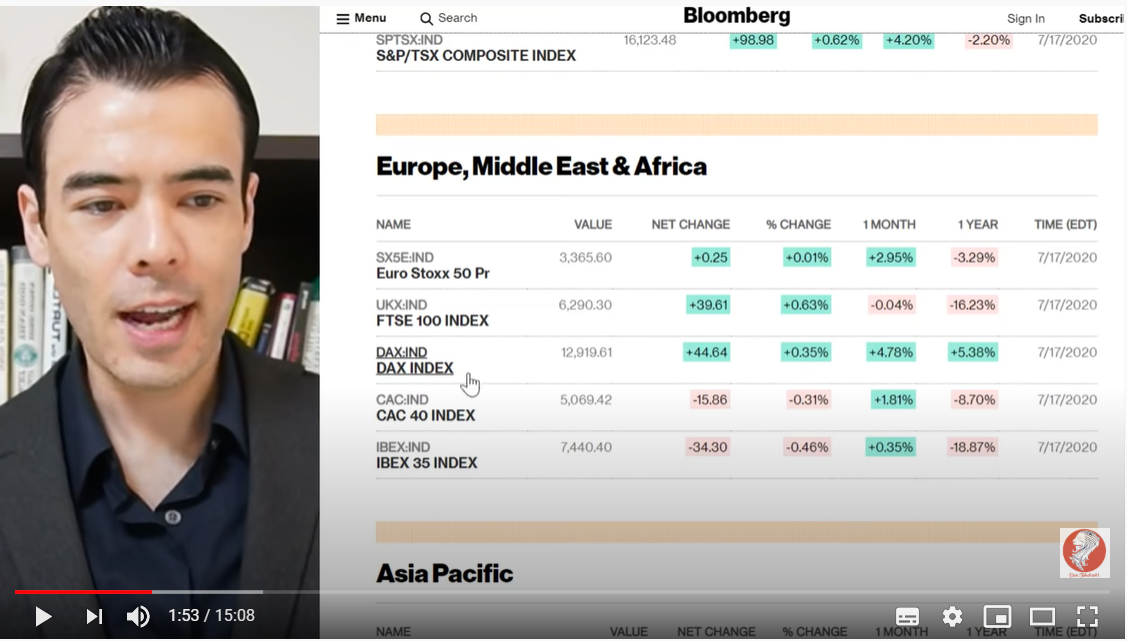Click Sign In link

(1026, 19)
